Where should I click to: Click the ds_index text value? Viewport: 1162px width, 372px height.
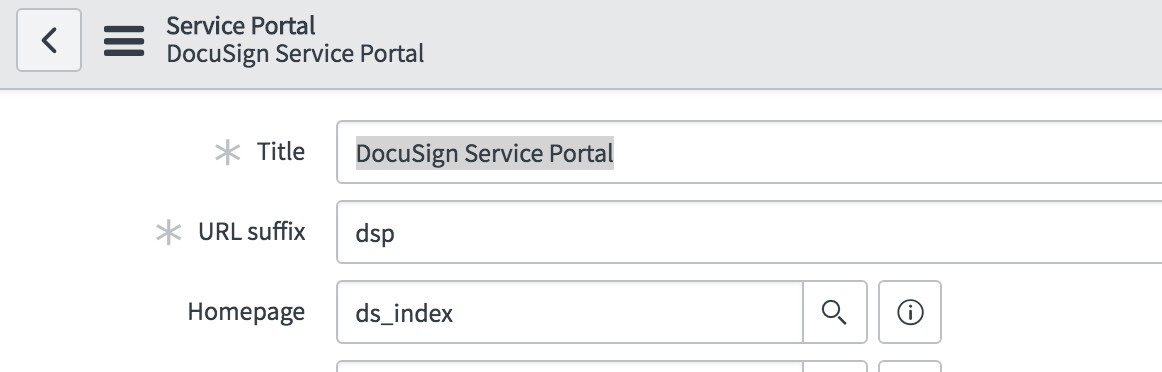[405, 313]
